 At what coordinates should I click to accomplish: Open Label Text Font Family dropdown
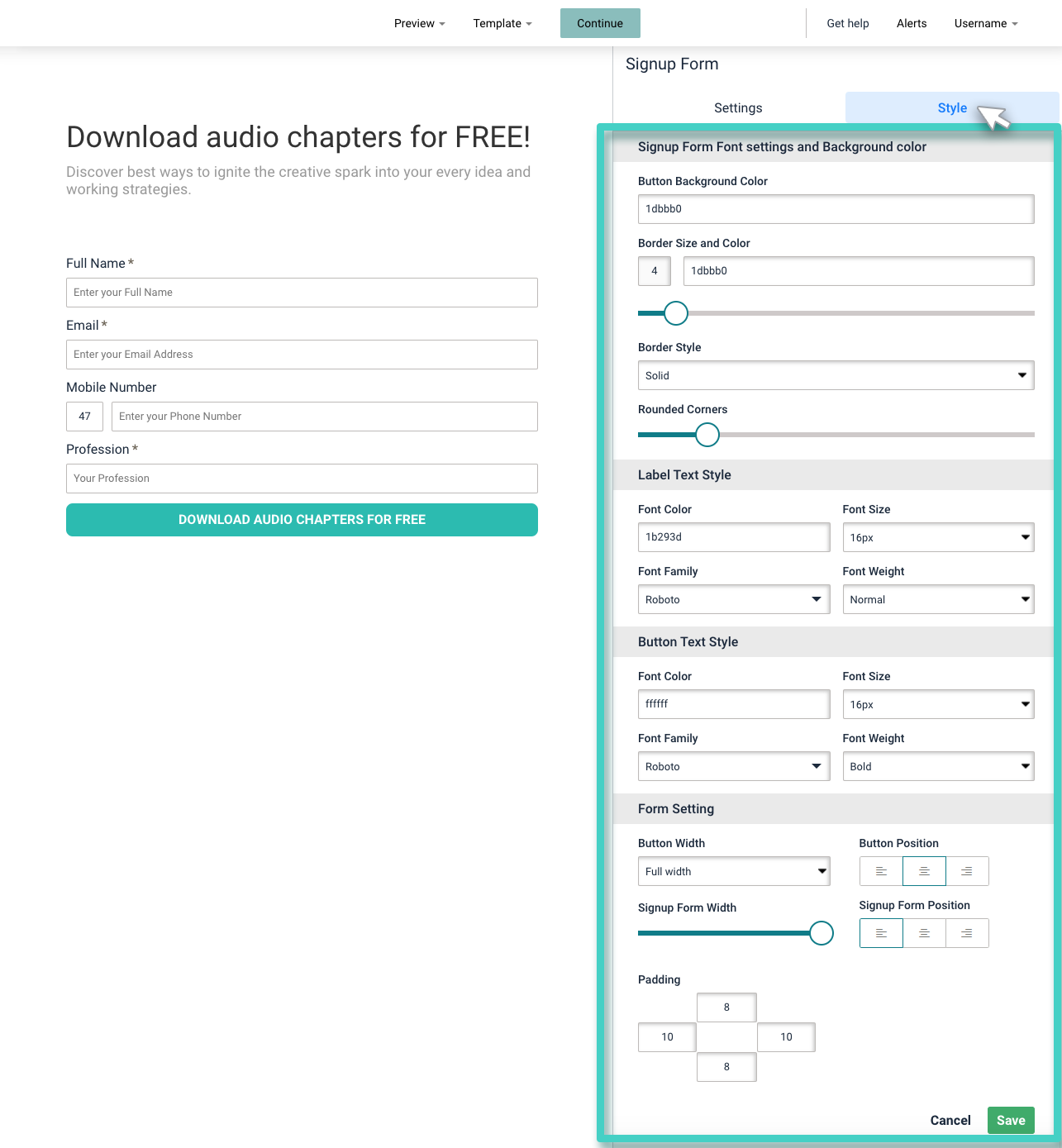point(734,599)
